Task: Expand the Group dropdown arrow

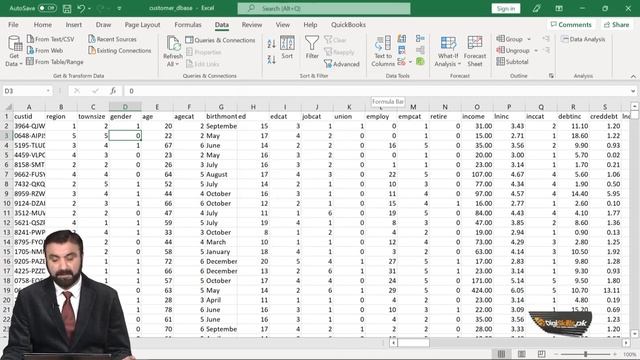Action: (529, 39)
